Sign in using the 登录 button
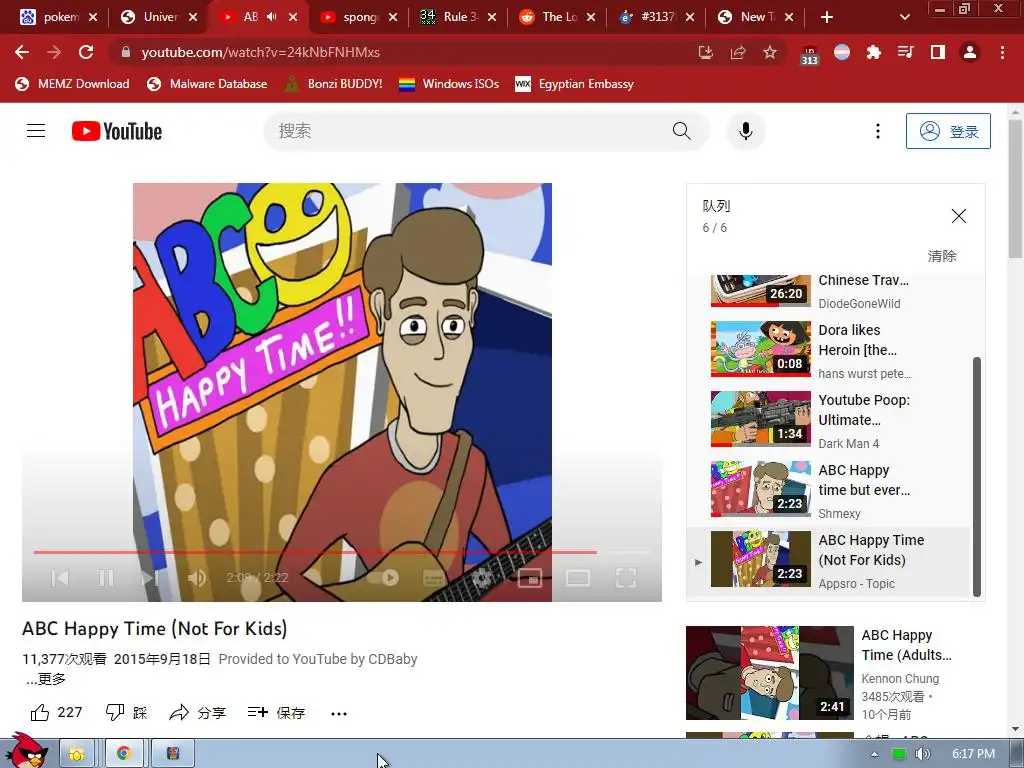Screen dimensions: 1024x768 pyautogui.click(x=948, y=131)
